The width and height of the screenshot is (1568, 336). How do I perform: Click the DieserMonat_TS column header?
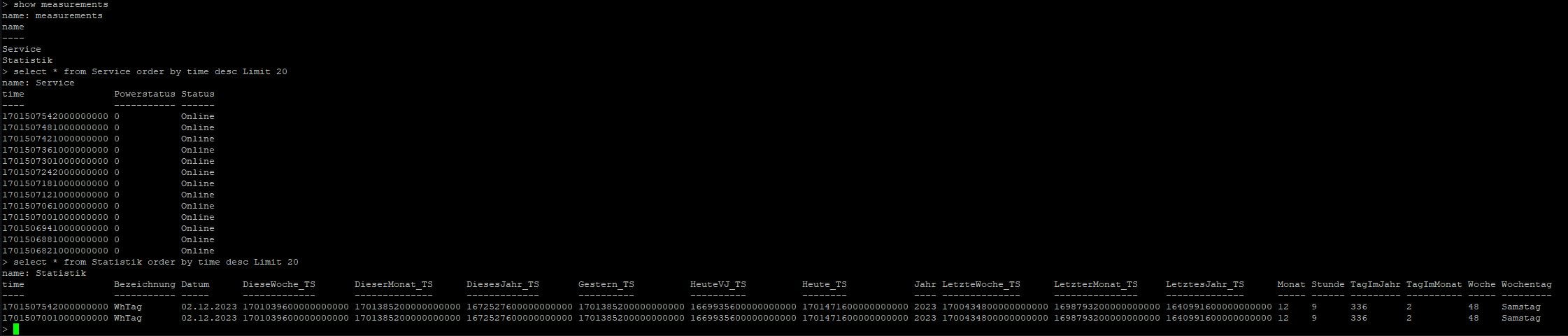(394, 284)
